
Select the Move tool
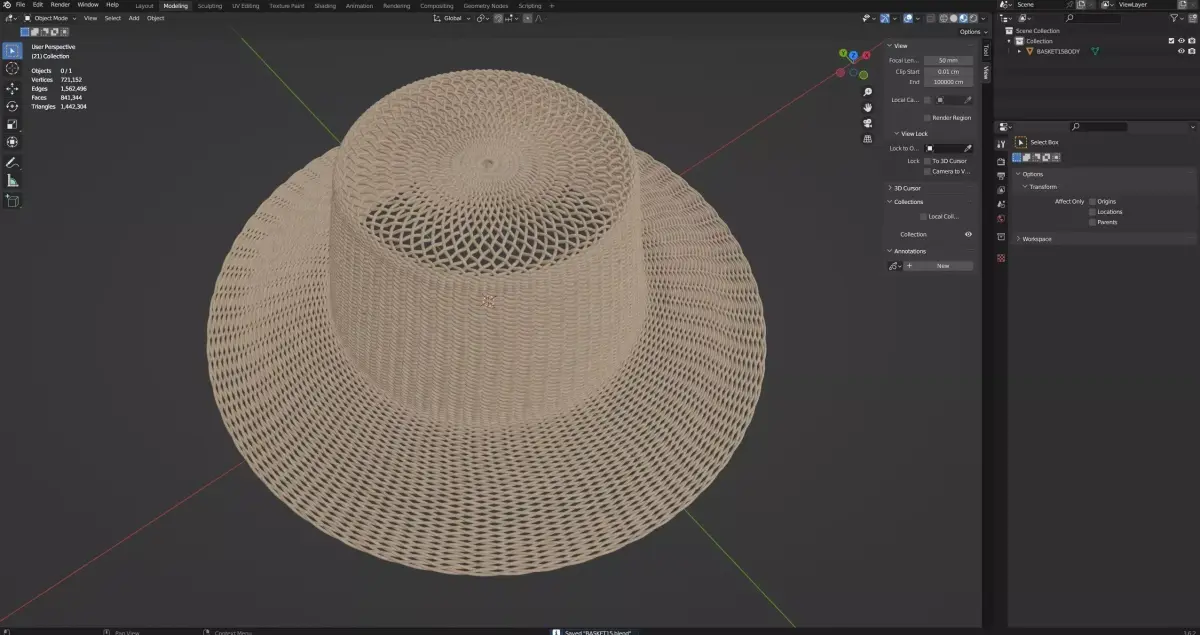click(12, 89)
